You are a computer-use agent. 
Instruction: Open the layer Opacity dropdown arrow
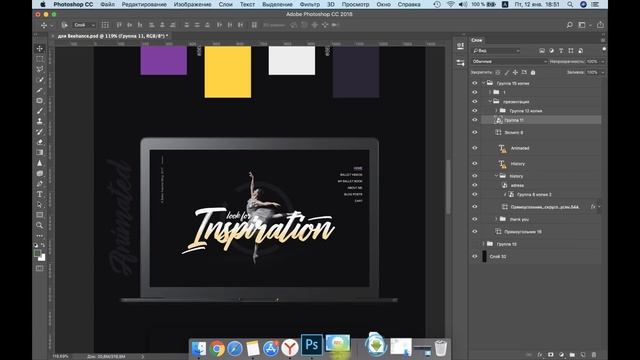coord(602,61)
